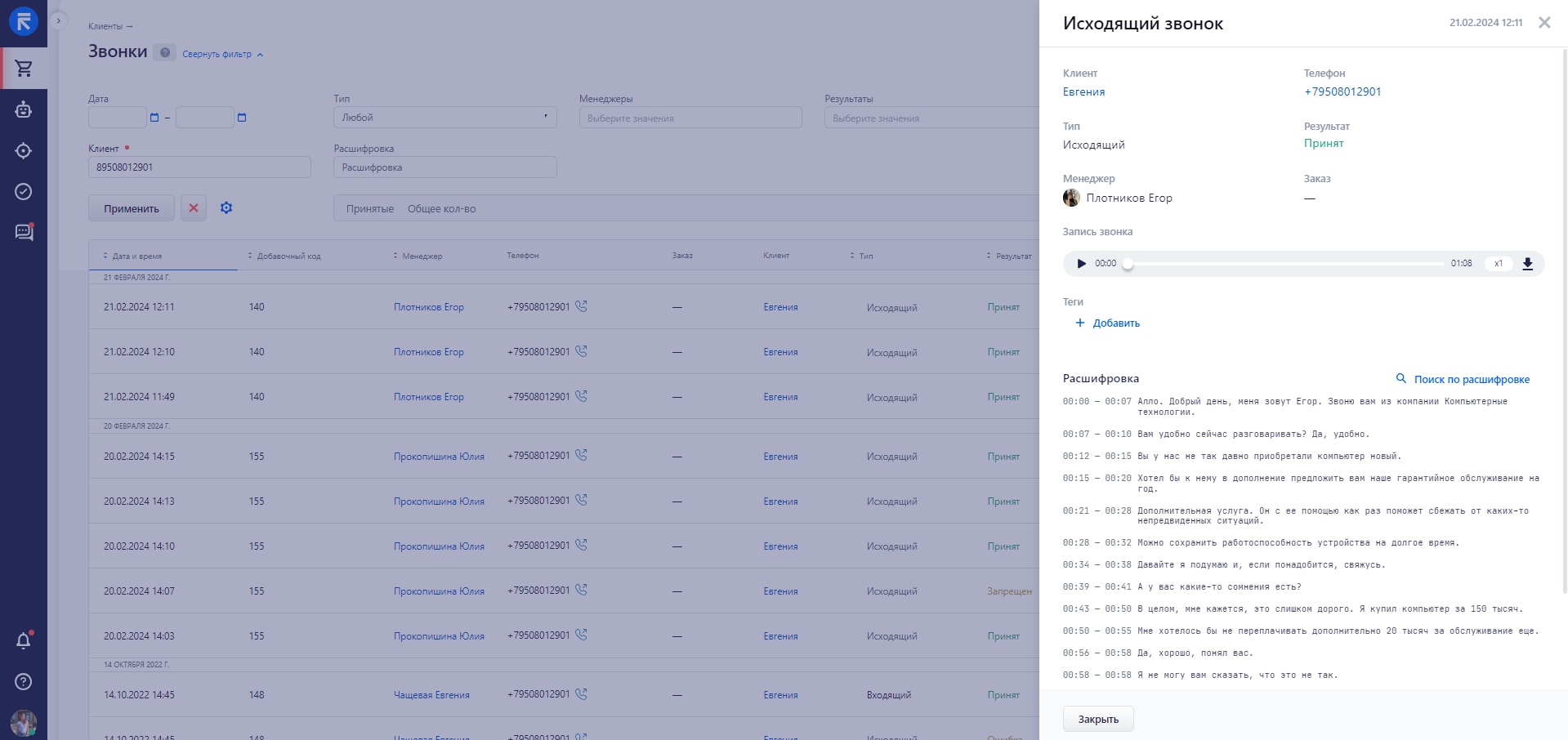The image size is (1568, 740).
Task: Open the tasks checkmark sidebar icon
Action: (24, 191)
